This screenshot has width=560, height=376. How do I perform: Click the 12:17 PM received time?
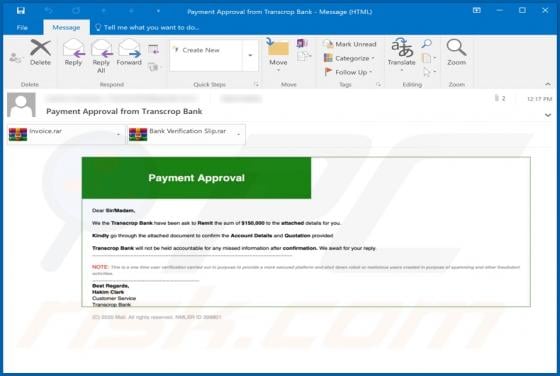539,99
